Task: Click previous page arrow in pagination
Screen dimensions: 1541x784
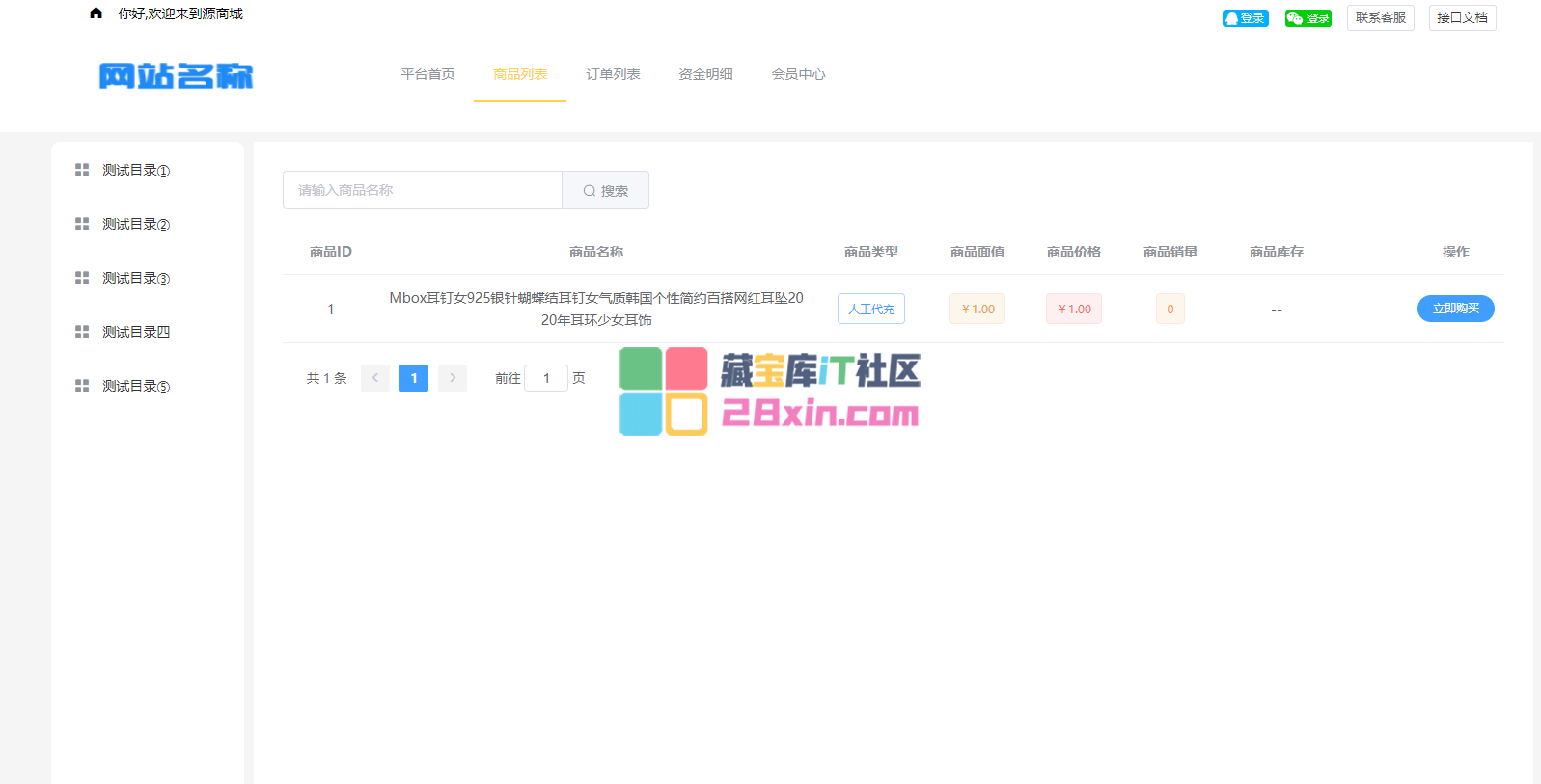Action: point(375,378)
